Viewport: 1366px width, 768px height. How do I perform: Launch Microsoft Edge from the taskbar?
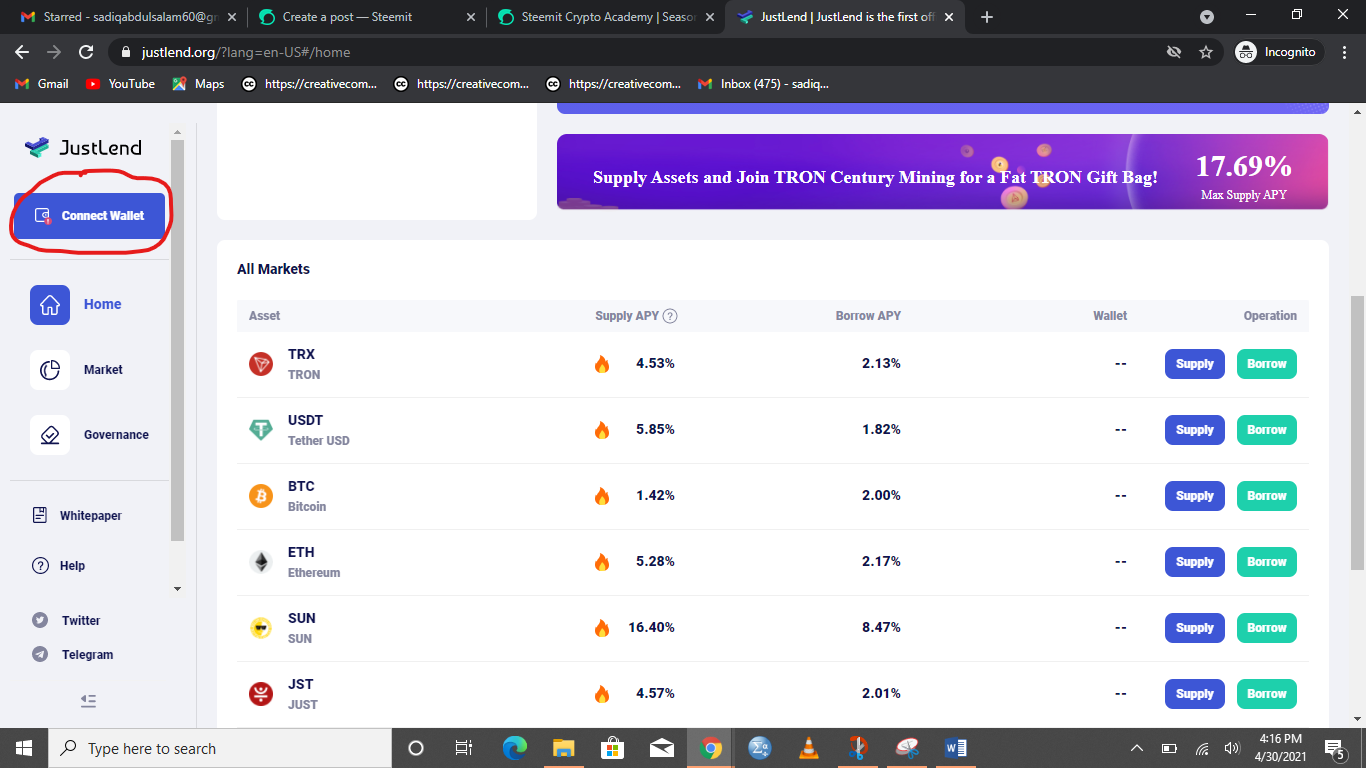pyautogui.click(x=514, y=748)
